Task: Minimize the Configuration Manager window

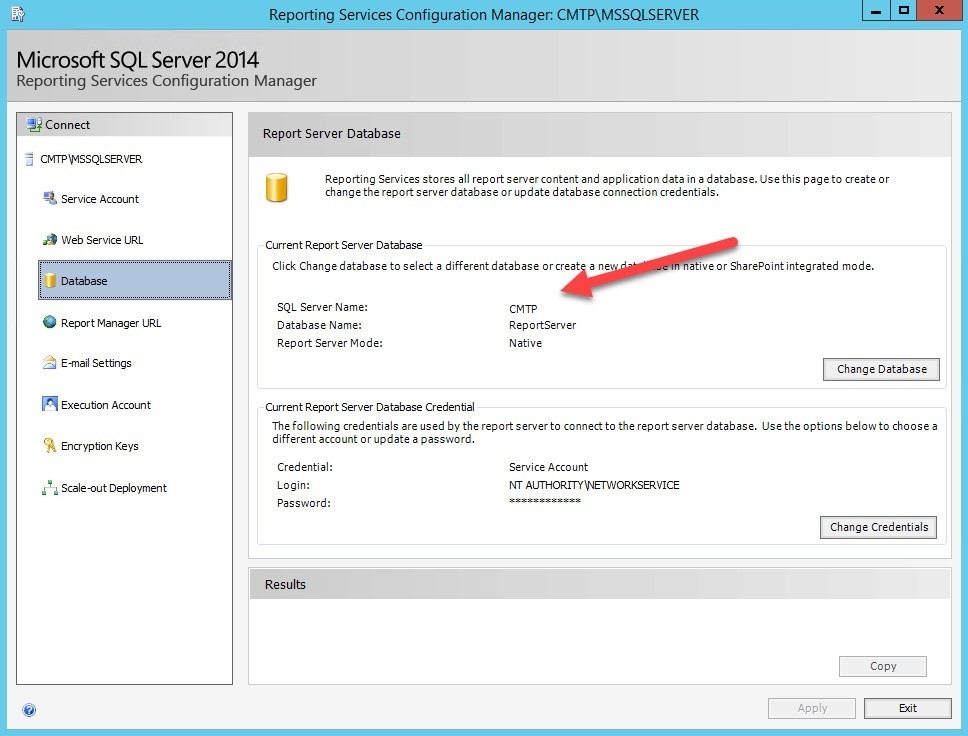Action: 876,10
